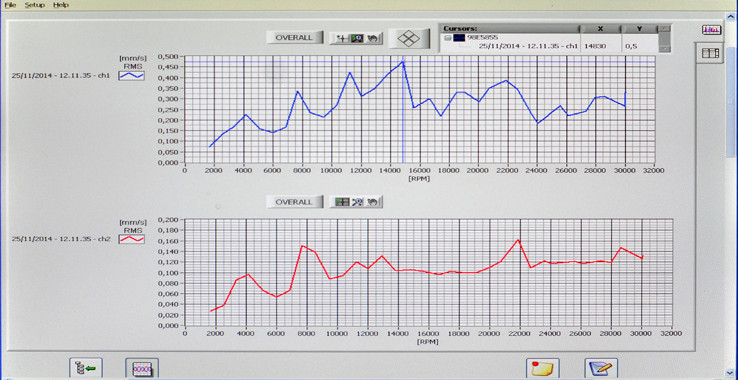Select the cursor crosshair tool on ch2 graph palette

tap(342, 202)
